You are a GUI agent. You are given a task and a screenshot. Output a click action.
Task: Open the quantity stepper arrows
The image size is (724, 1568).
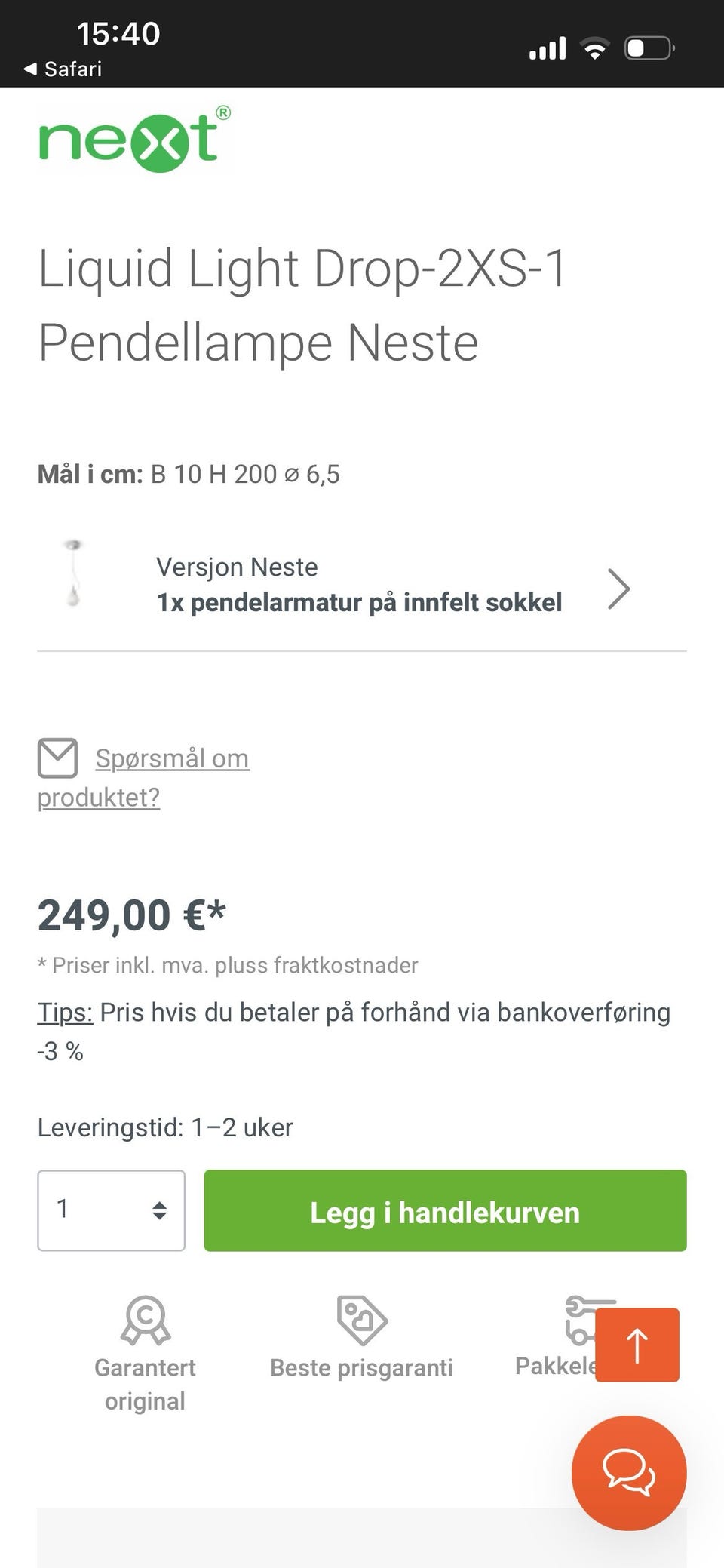point(159,1210)
